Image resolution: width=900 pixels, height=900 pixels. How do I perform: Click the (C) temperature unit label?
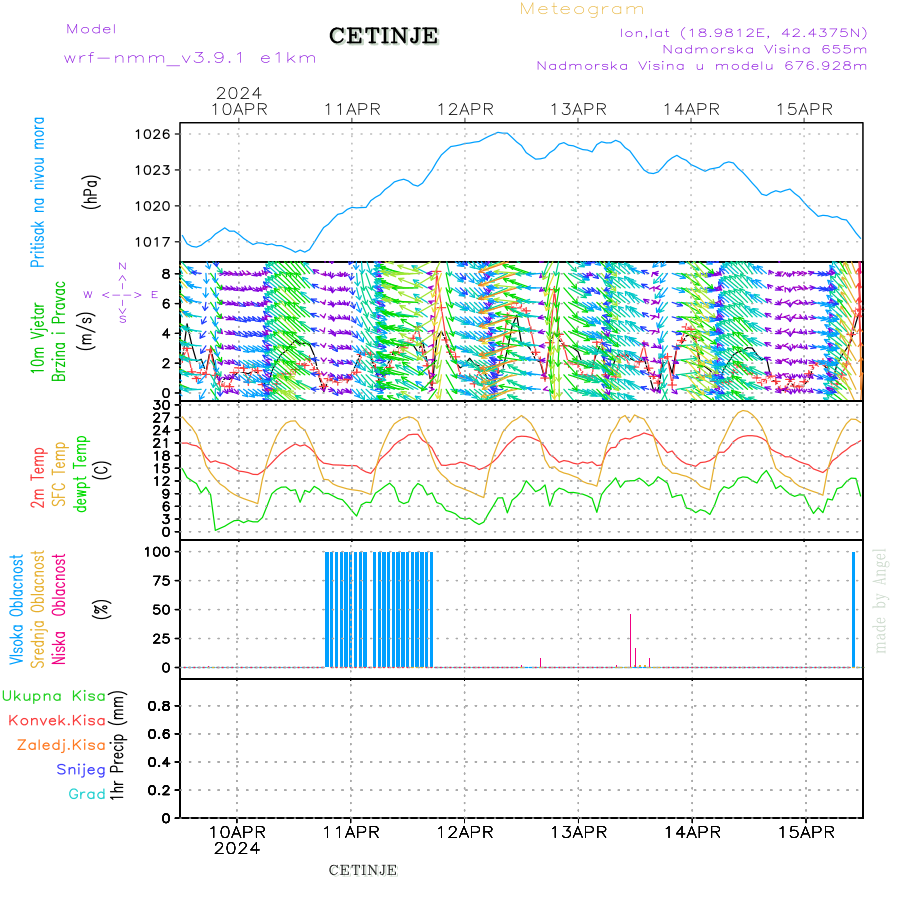(103, 470)
